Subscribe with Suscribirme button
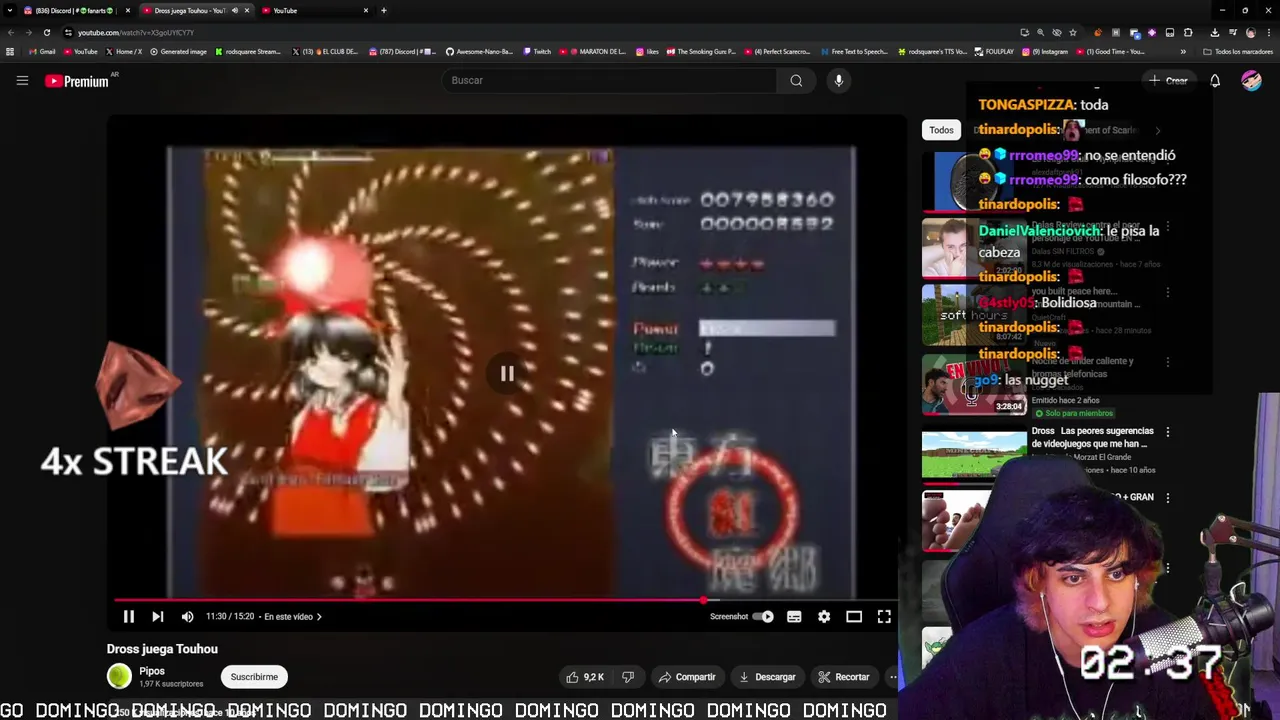The height and width of the screenshot is (720, 1280). (x=254, y=677)
